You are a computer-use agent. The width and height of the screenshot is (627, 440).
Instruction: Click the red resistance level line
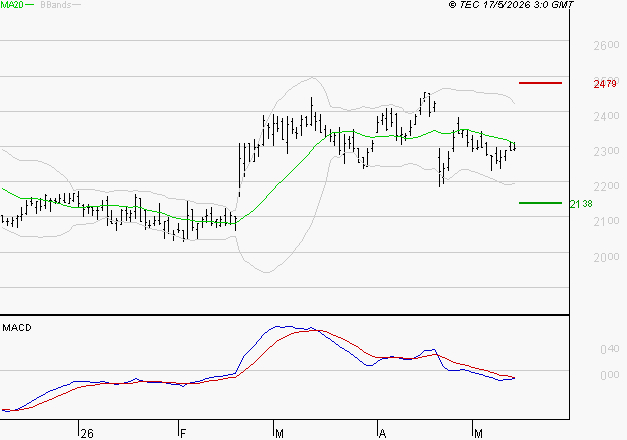(540, 83)
